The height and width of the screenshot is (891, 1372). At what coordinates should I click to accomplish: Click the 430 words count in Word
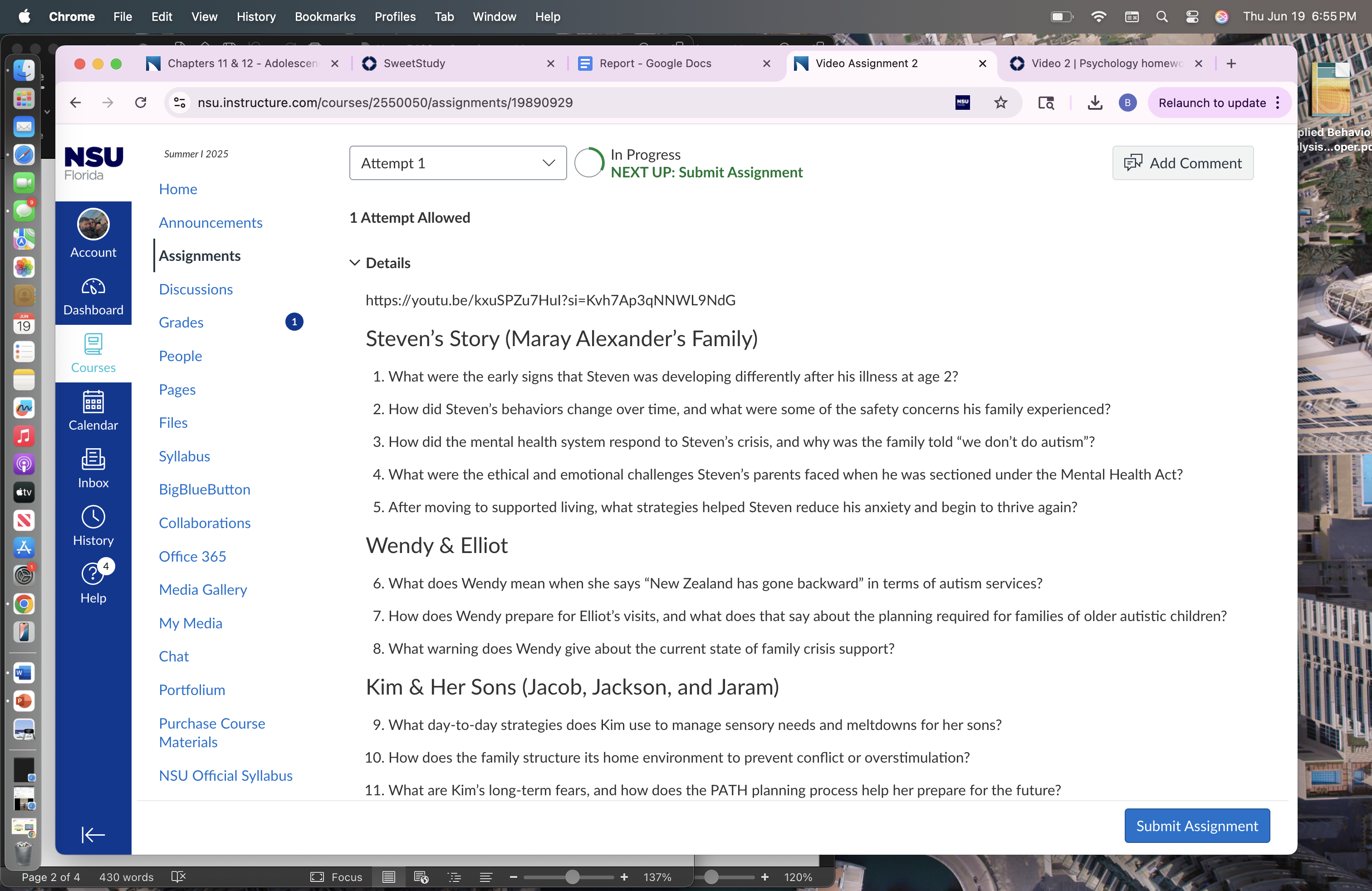tap(126, 876)
